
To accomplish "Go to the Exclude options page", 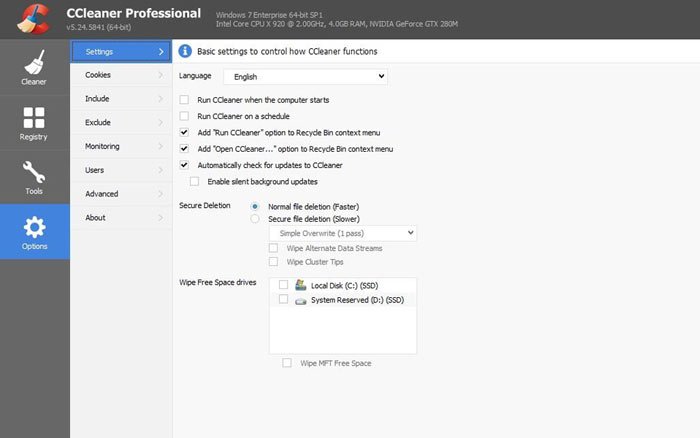I will pyautogui.click(x=121, y=122).
